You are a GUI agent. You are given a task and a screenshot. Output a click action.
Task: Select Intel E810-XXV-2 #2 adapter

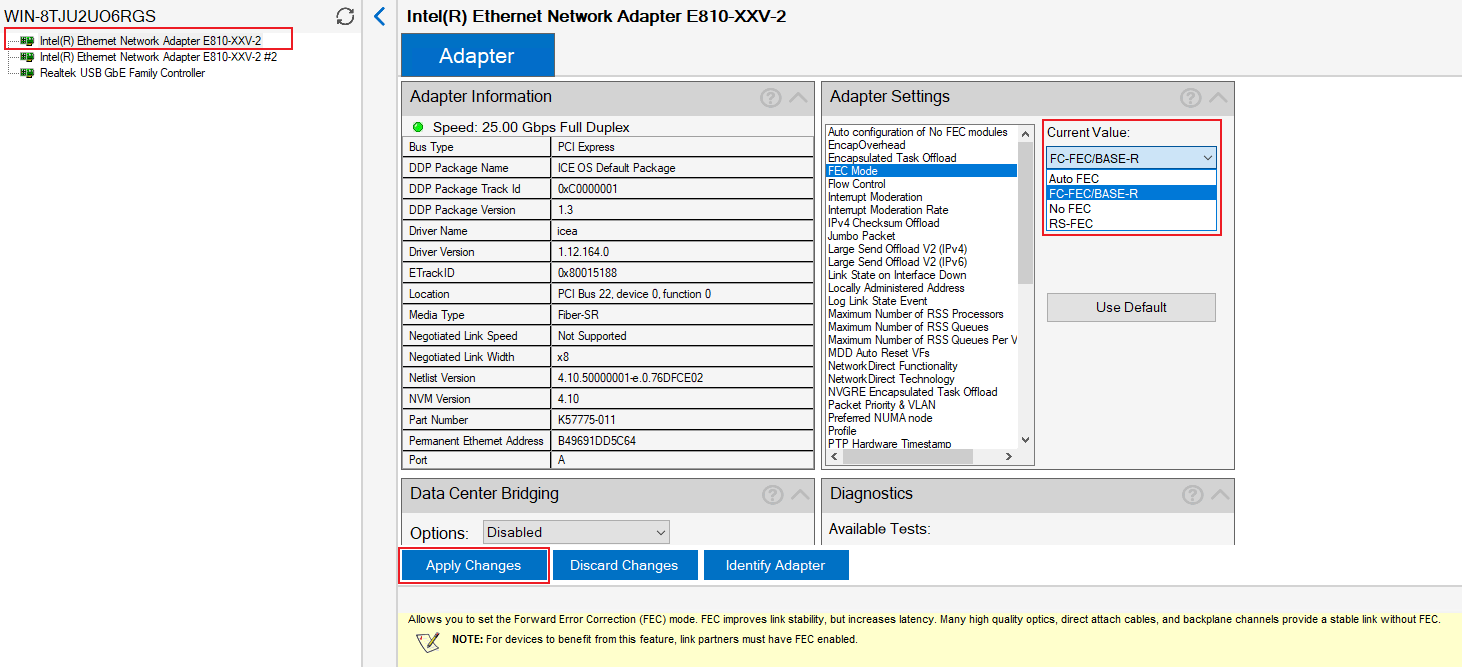click(x=158, y=57)
